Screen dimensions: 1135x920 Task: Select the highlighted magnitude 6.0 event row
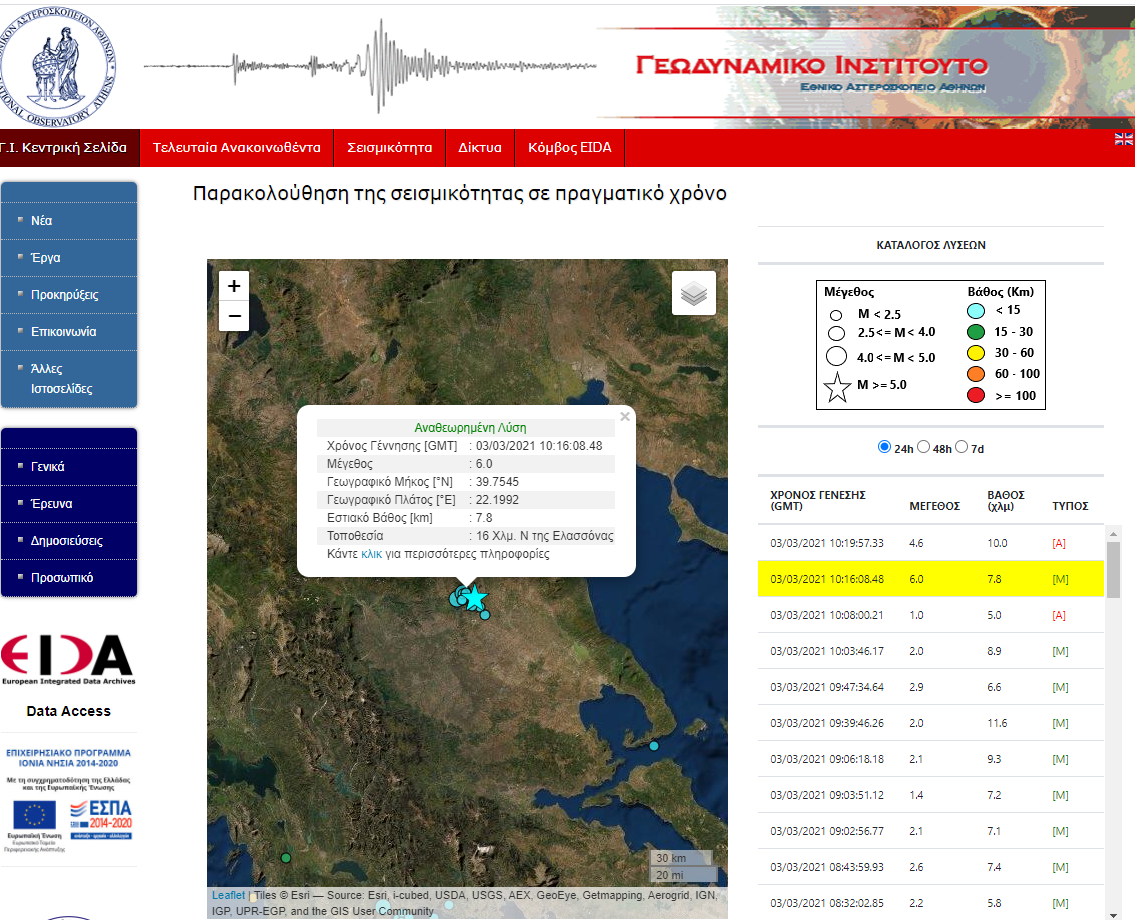click(x=930, y=579)
